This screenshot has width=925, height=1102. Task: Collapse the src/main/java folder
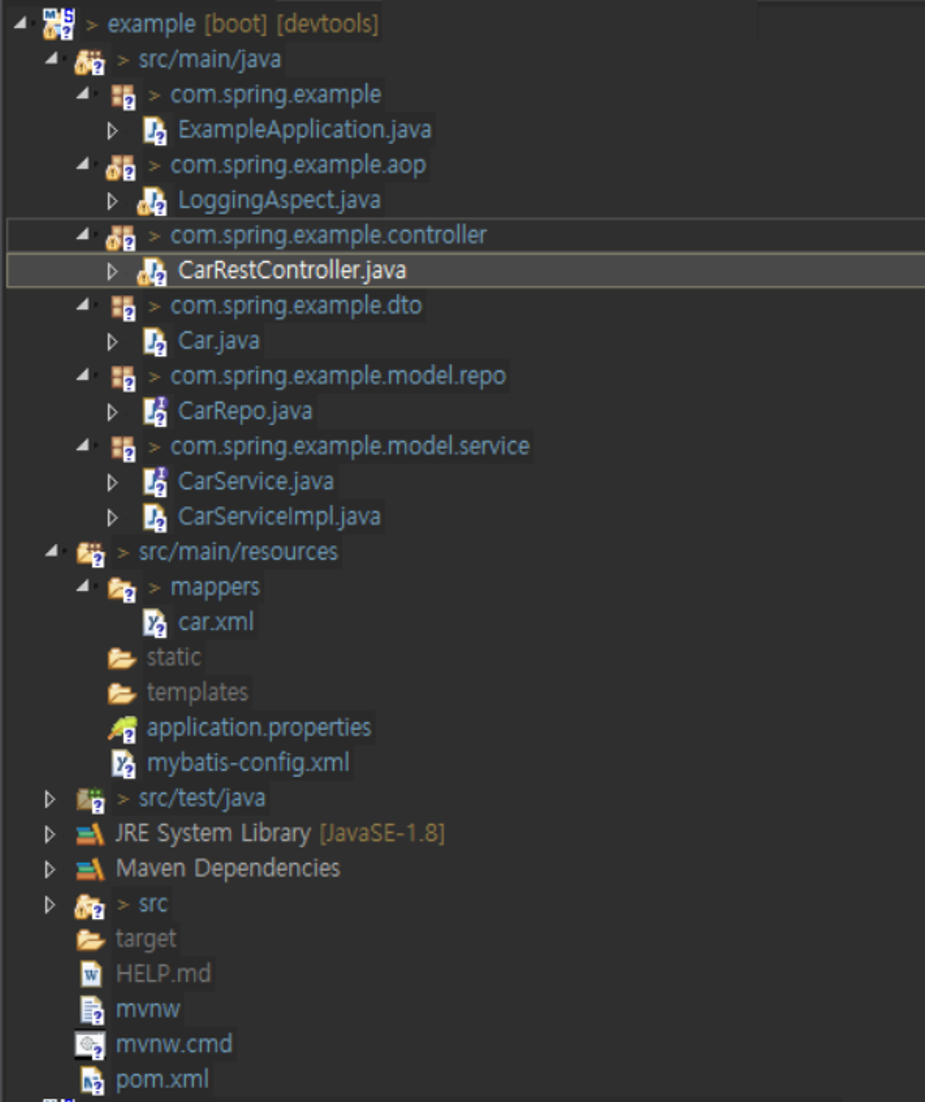[51, 59]
